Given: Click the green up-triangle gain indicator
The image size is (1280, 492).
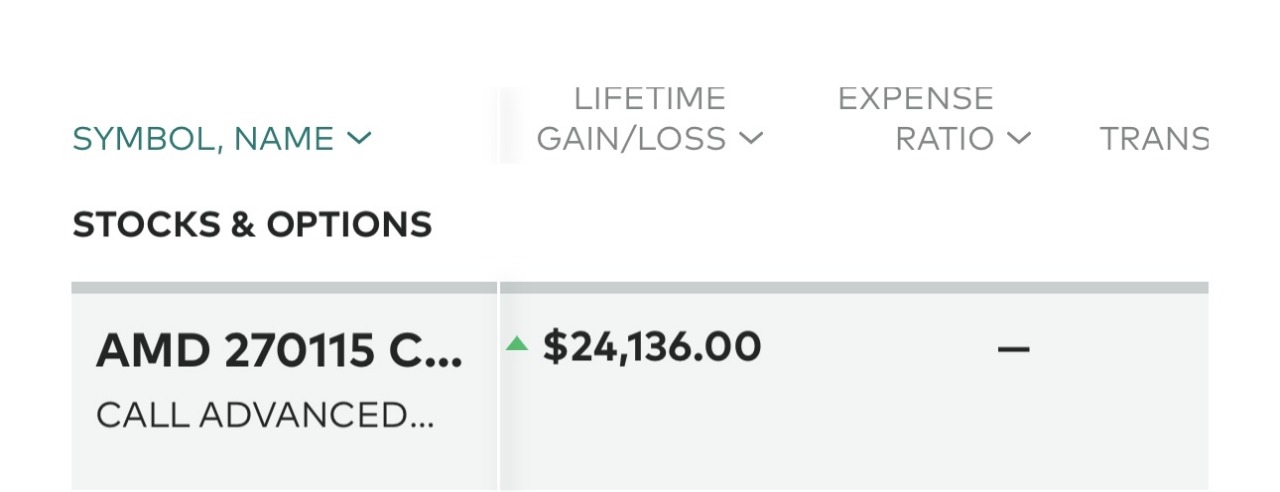Looking at the screenshot, I should pyautogui.click(x=516, y=345).
